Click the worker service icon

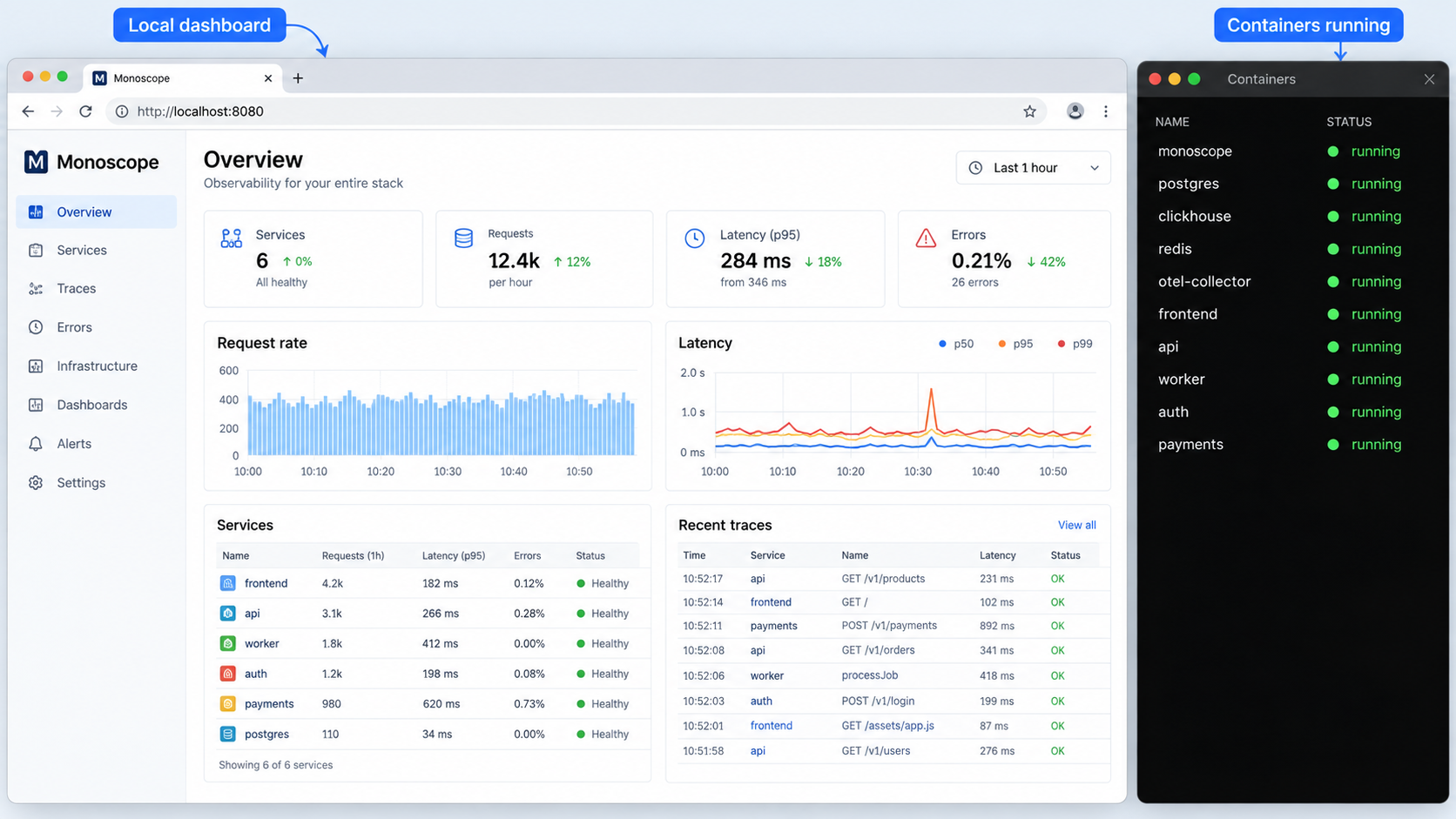coord(228,643)
